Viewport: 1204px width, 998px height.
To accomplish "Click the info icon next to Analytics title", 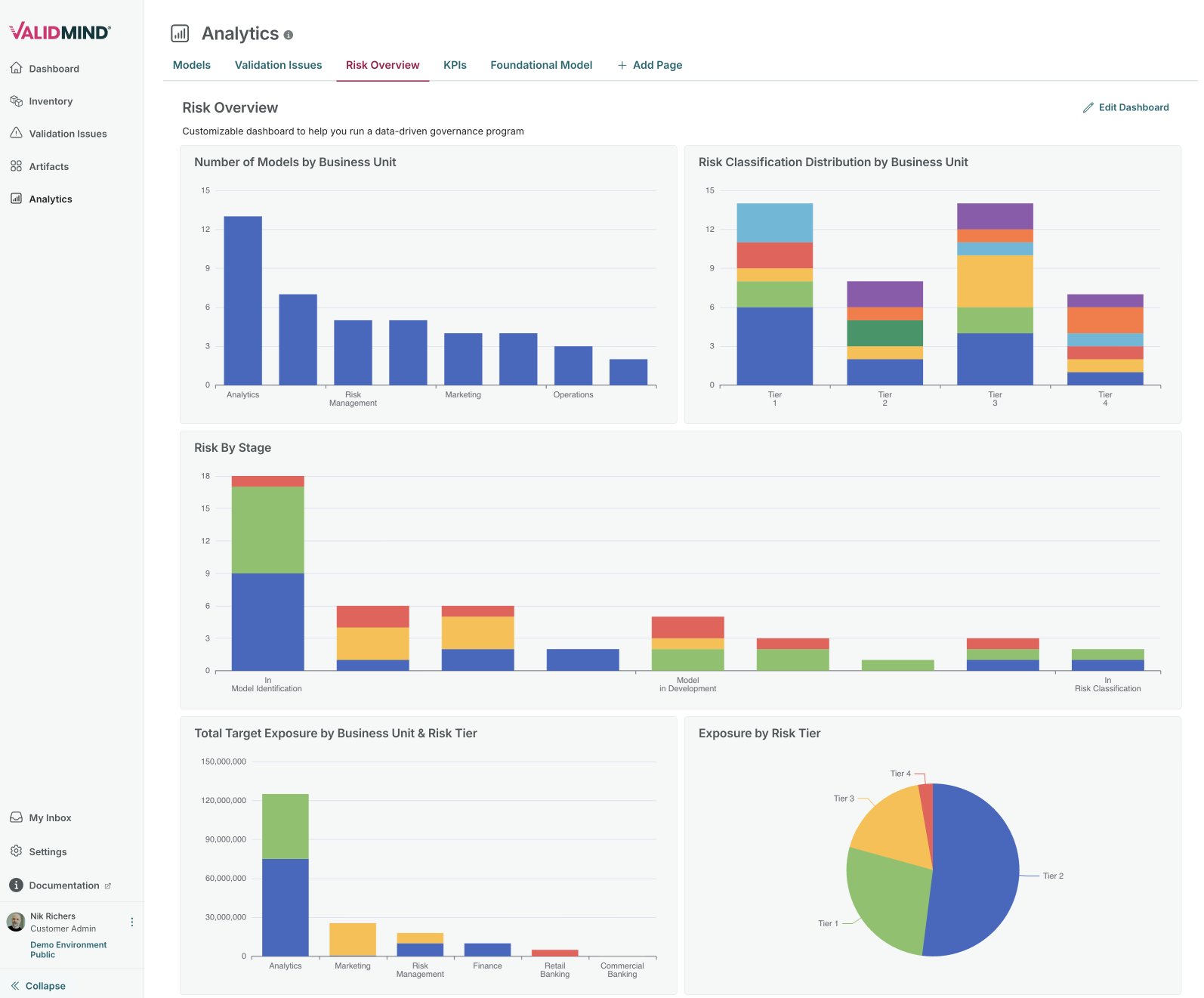I will click(x=288, y=35).
